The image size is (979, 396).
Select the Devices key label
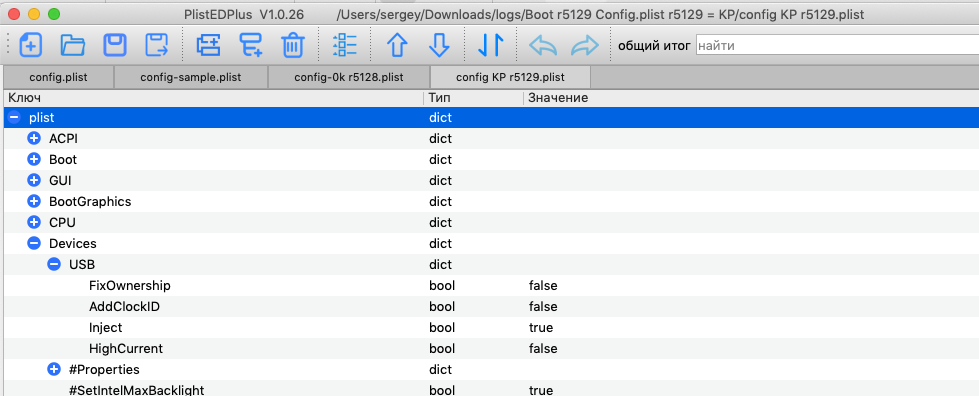72,244
